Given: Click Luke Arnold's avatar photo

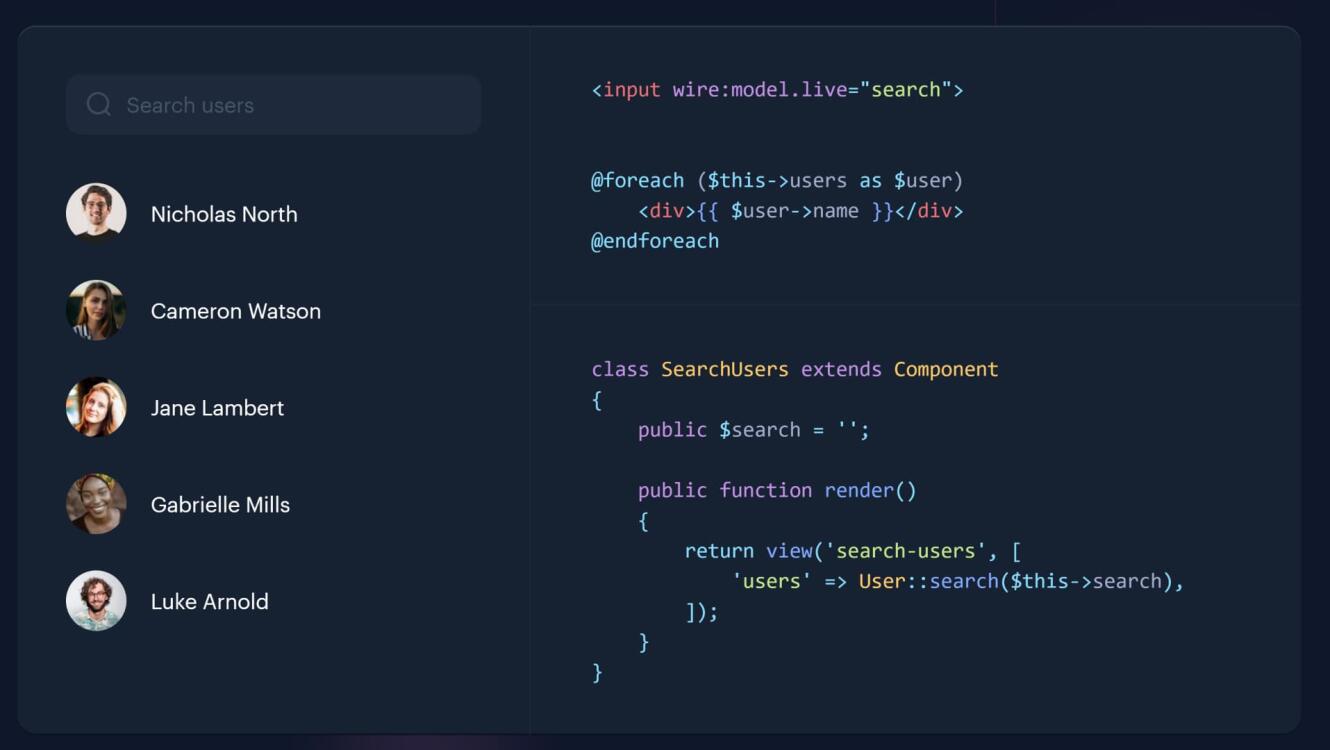Looking at the screenshot, I should tap(96, 601).
